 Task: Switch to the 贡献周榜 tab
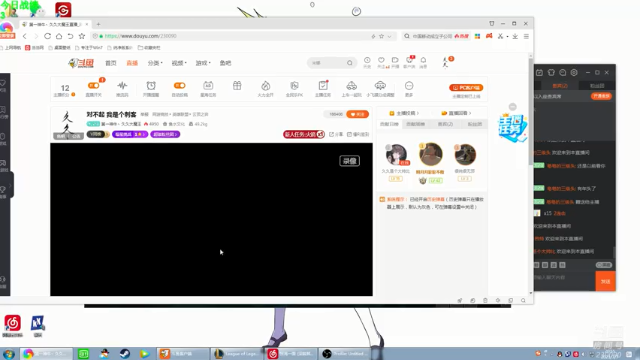point(416,124)
